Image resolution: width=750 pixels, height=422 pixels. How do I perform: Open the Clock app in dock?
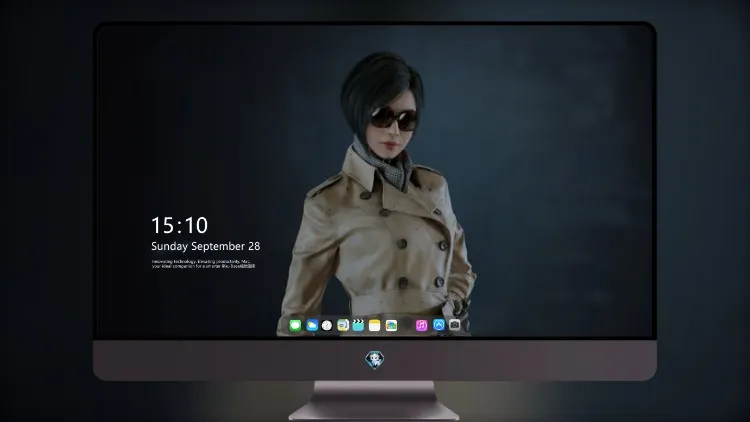click(327, 325)
